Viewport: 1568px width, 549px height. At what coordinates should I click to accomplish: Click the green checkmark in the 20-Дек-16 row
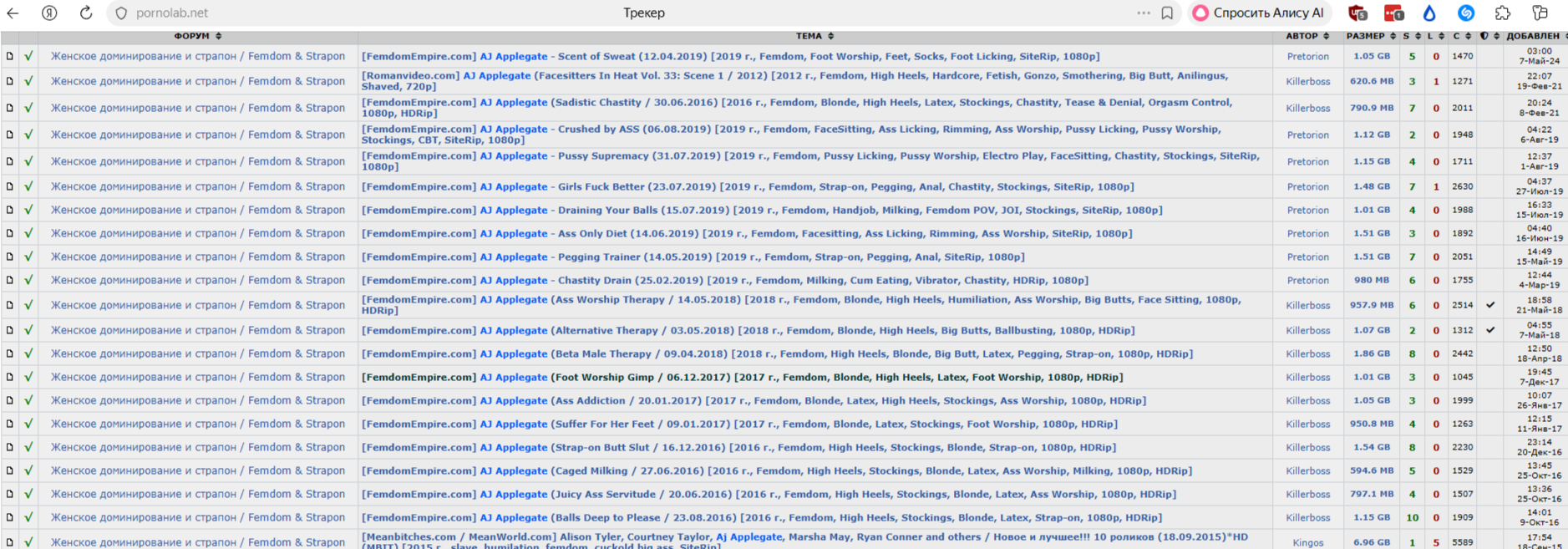click(x=28, y=447)
